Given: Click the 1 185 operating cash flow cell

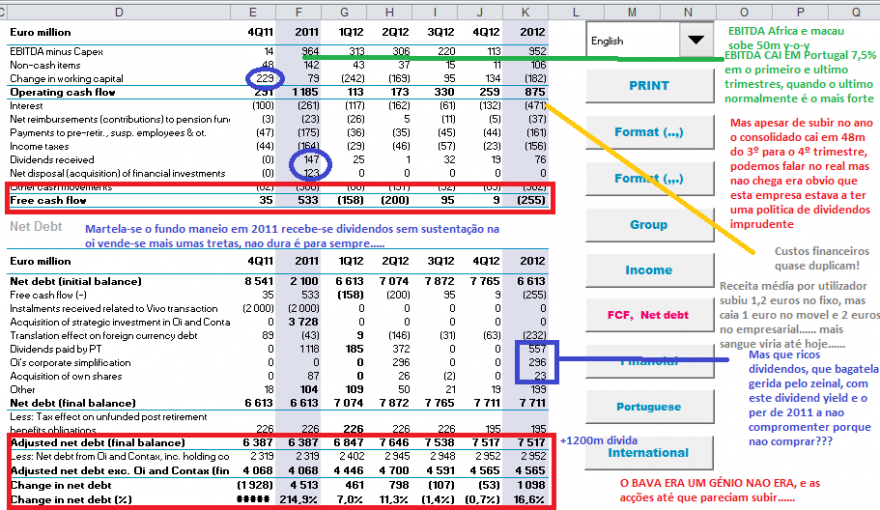Looking at the screenshot, I should [x=305, y=92].
